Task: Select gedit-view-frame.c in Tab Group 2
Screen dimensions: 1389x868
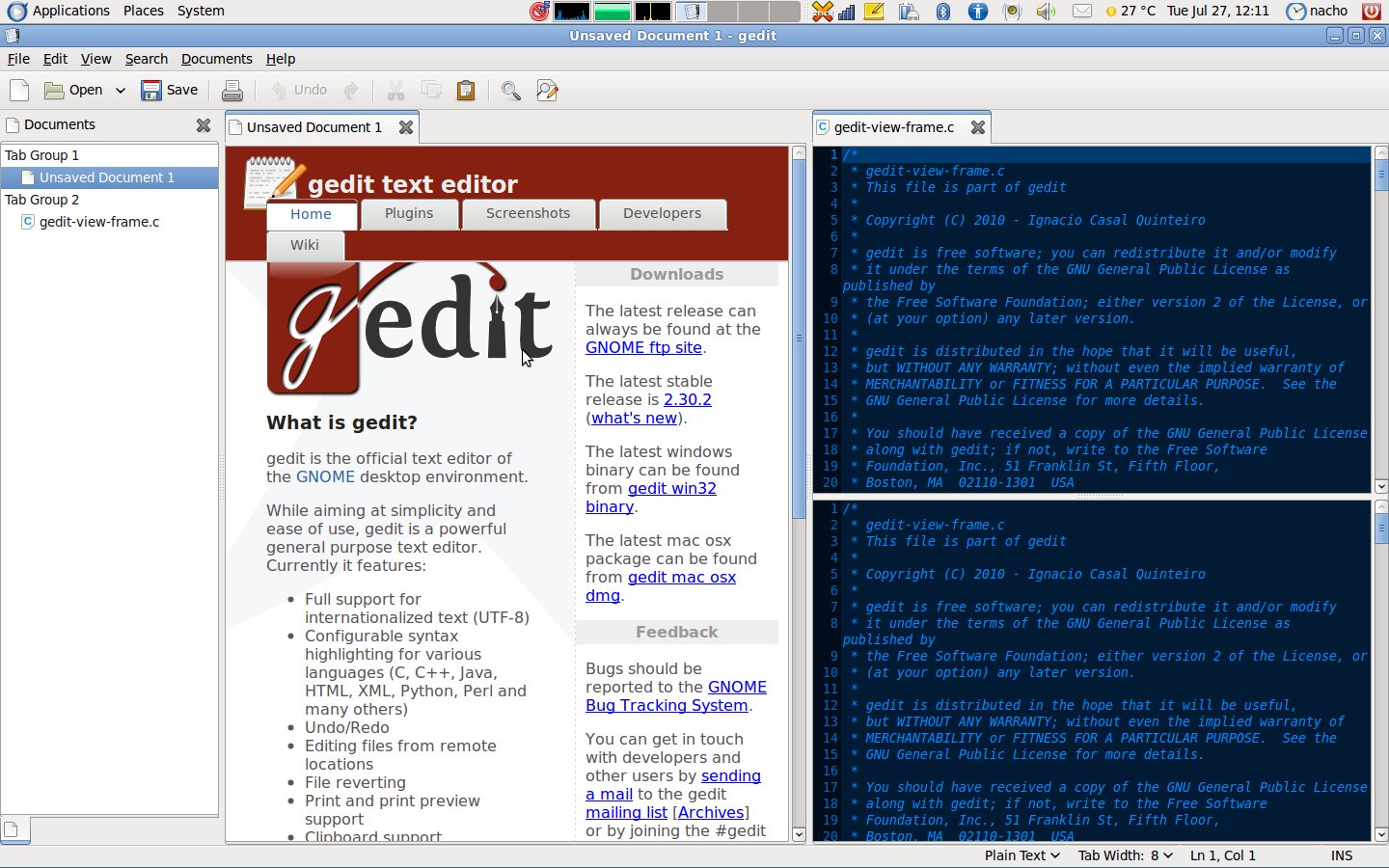Action: point(109,222)
